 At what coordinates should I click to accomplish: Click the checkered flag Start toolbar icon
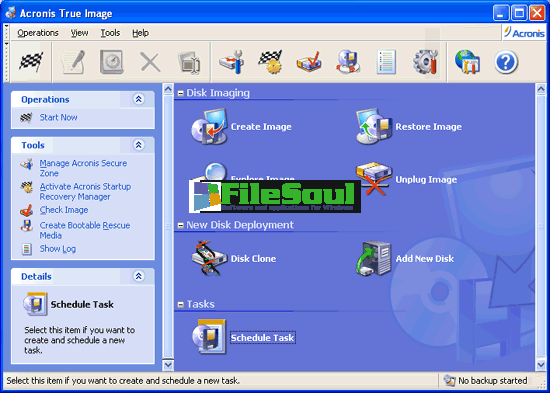point(31,62)
